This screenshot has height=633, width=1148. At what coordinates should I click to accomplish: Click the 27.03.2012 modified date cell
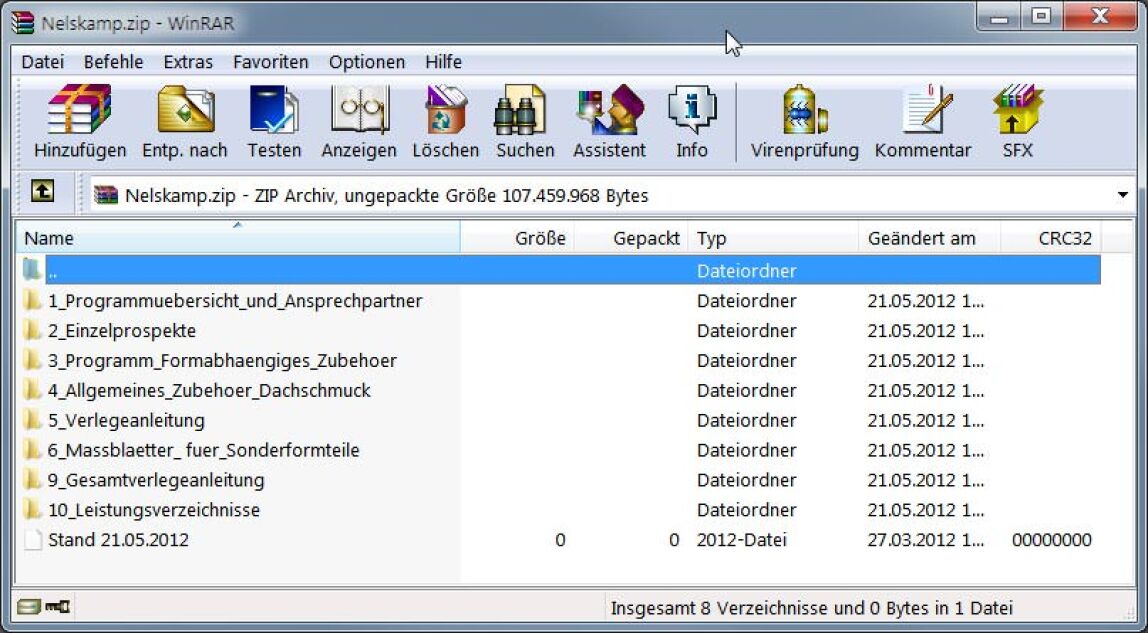[925, 540]
